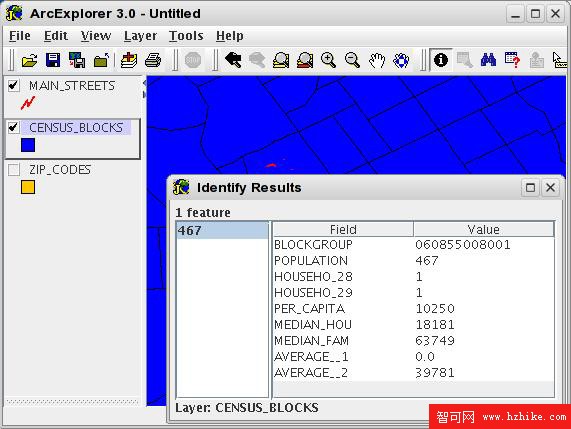Enable the ZIP_CODES layer checkbox
This screenshot has width=571, height=429.
[x=14, y=170]
